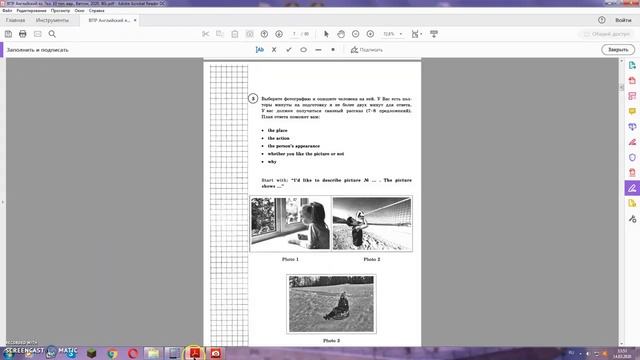Open the search magnifier tool

52,34
